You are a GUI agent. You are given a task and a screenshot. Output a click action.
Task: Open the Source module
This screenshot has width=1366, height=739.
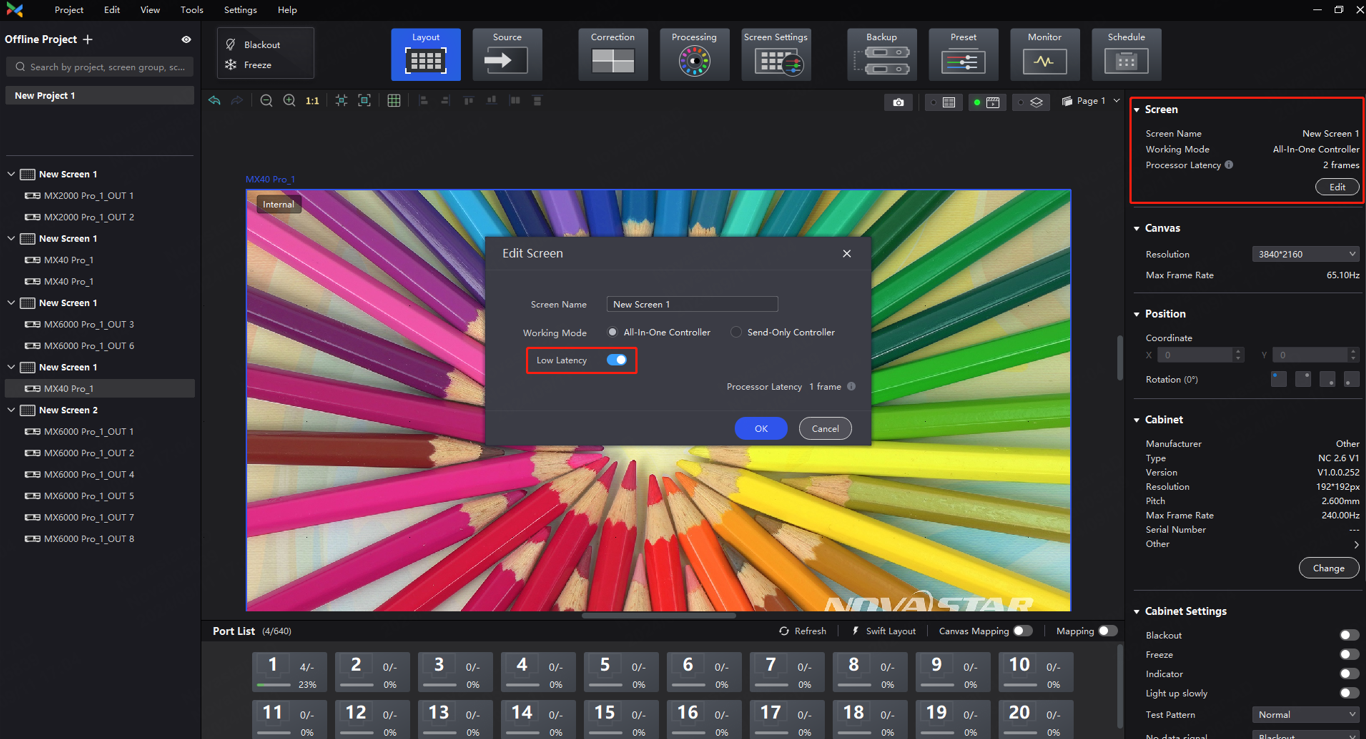click(x=507, y=54)
